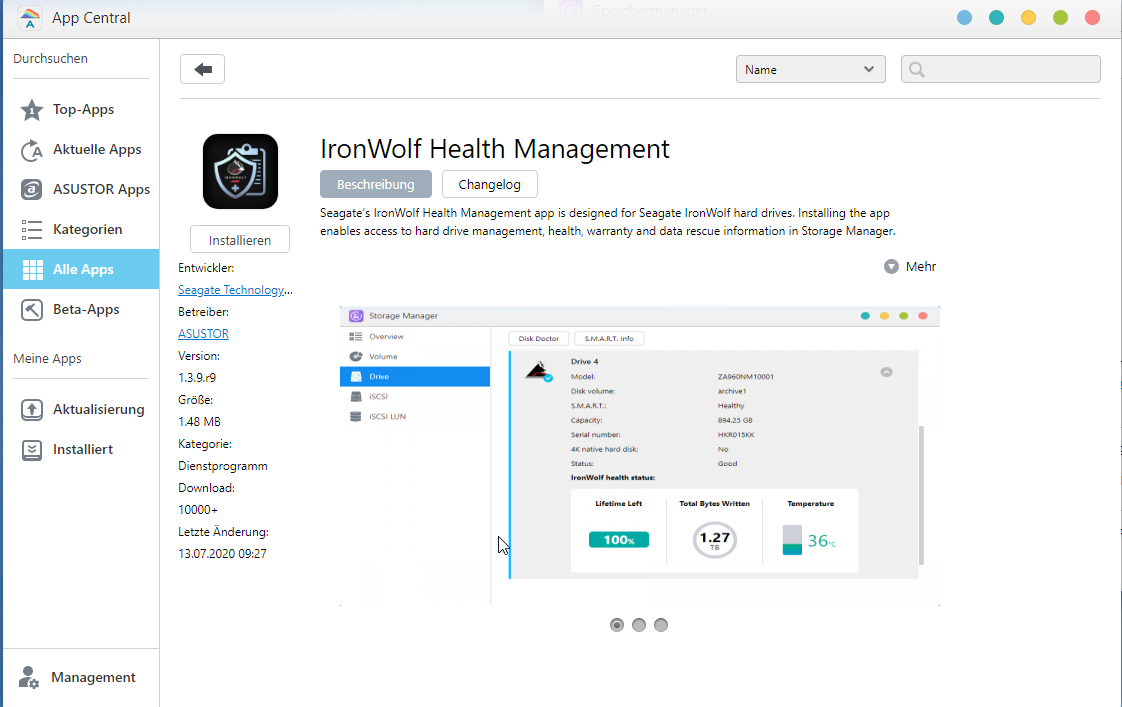Open the Seagate Technology developer link

(235, 290)
